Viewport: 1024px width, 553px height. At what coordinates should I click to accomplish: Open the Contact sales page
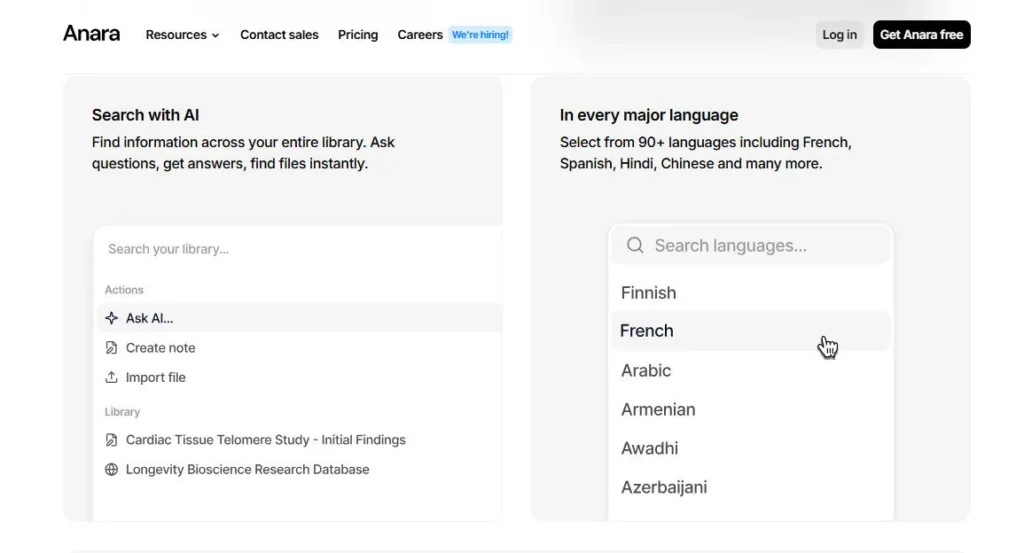click(x=279, y=35)
